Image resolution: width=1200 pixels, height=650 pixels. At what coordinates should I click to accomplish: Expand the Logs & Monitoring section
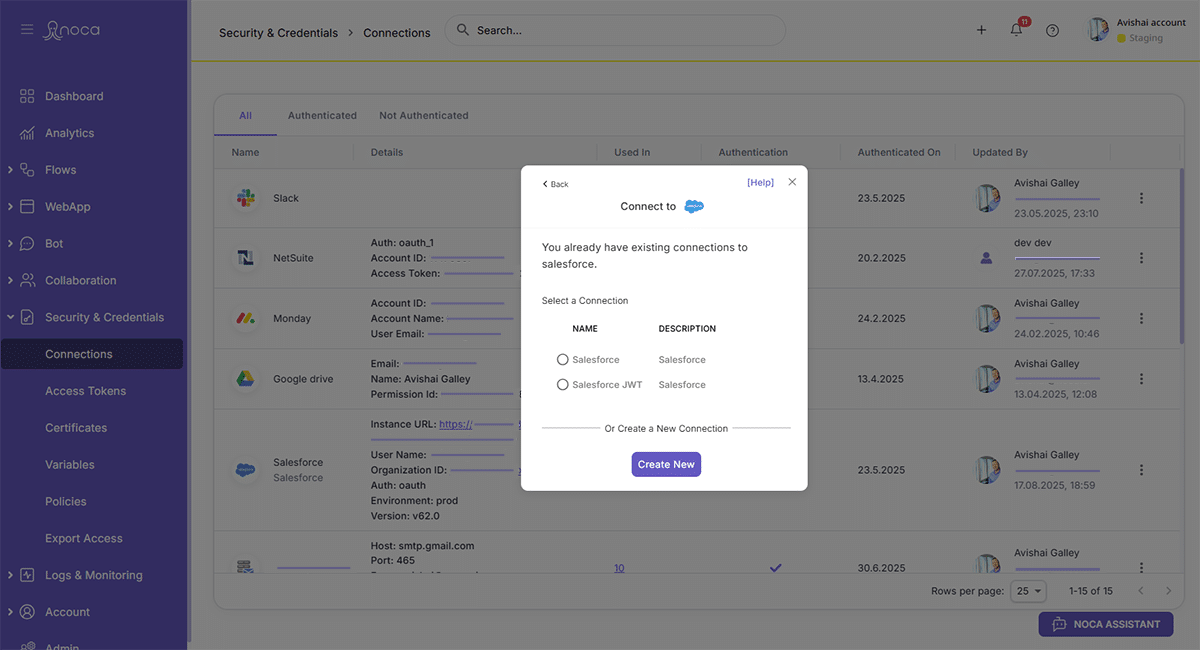pos(10,575)
